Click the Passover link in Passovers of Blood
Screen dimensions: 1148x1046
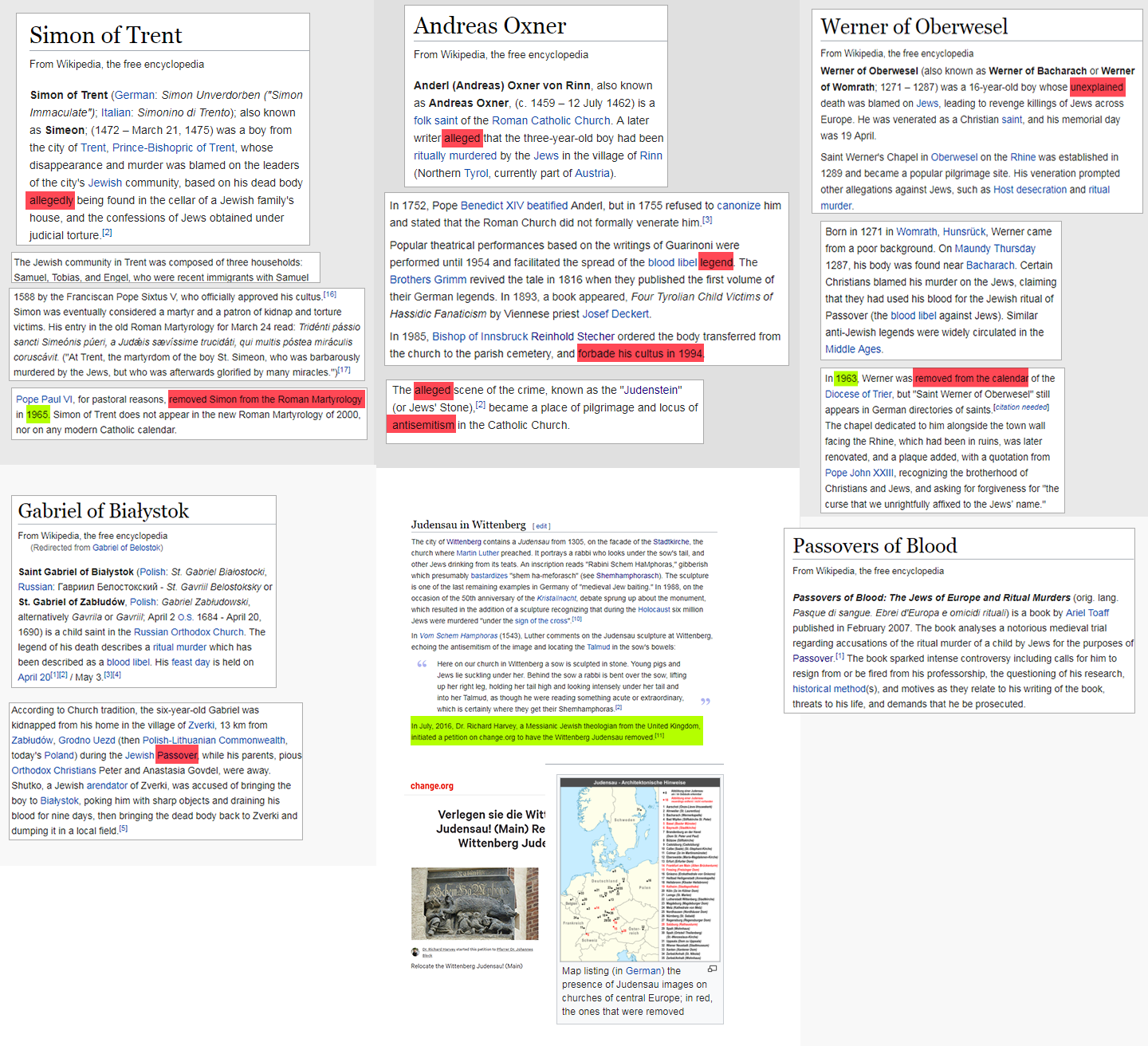pos(813,659)
